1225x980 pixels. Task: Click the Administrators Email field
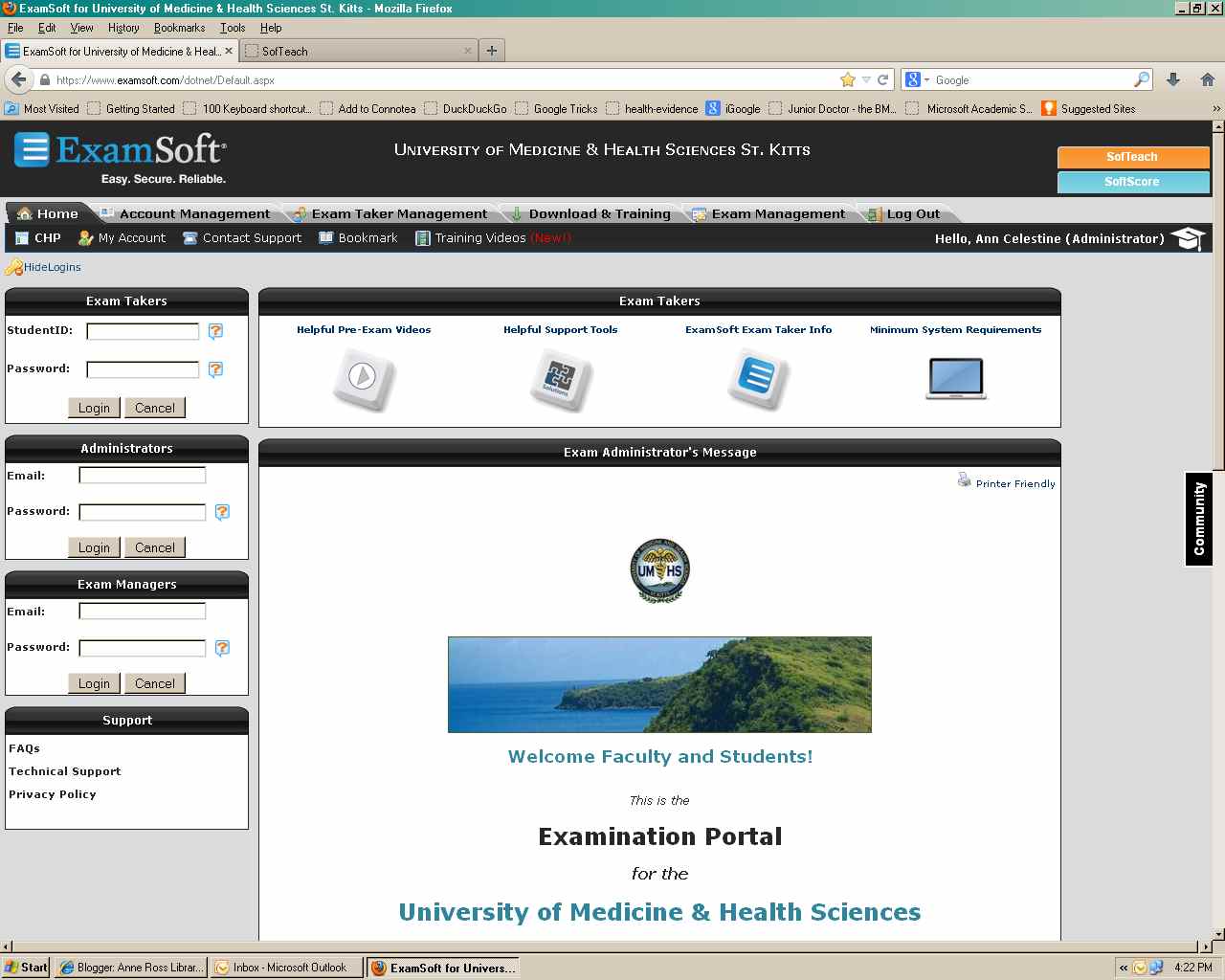coord(143,476)
